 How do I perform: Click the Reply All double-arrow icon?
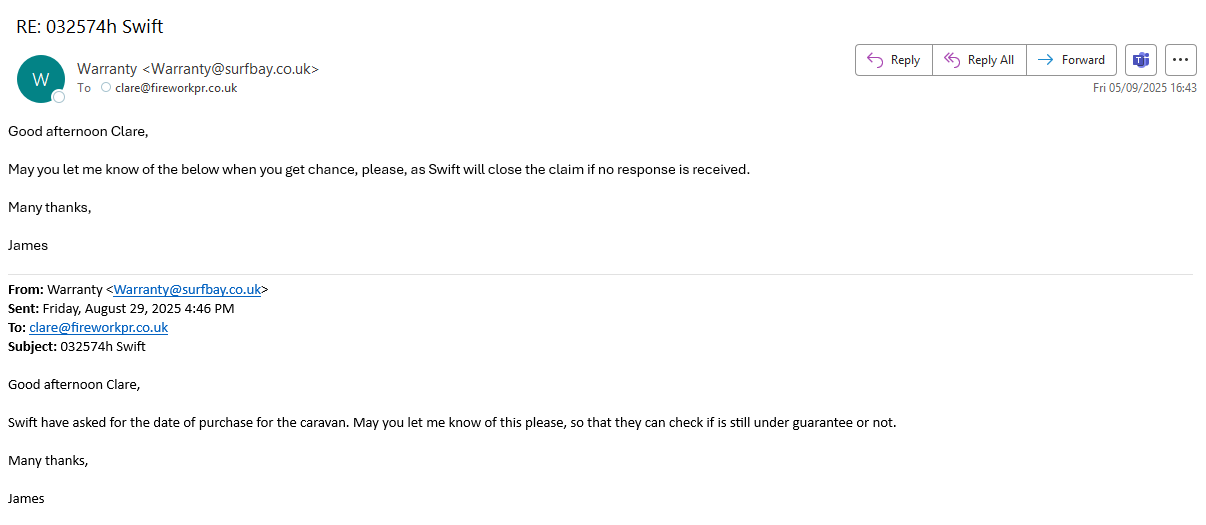point(952,60)
